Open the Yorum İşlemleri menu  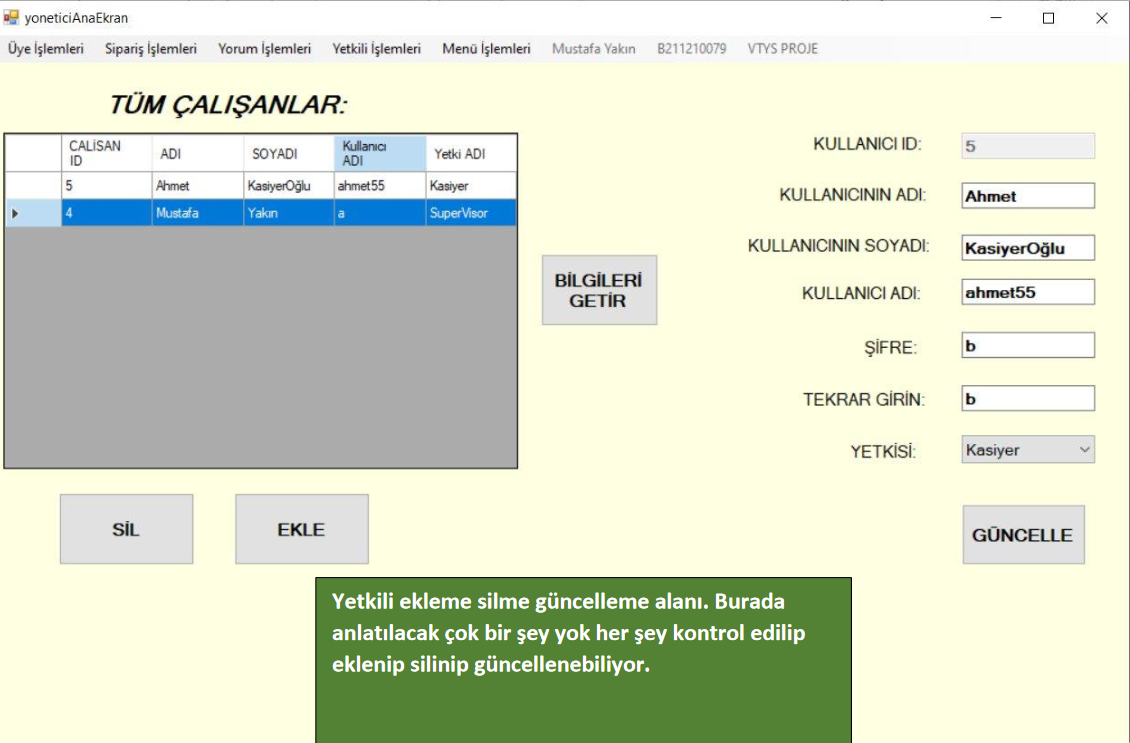tap(264, 48)
